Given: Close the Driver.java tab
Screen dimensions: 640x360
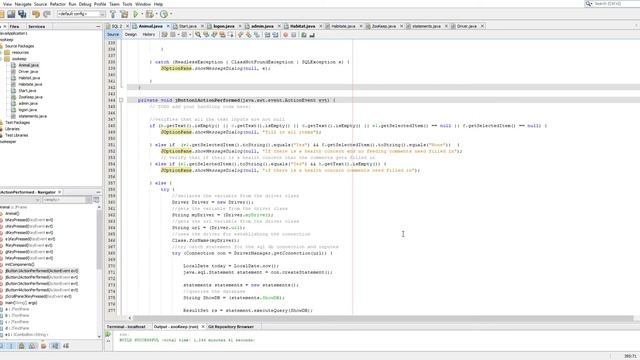Looking at the screenshot, I should (482, 26).
